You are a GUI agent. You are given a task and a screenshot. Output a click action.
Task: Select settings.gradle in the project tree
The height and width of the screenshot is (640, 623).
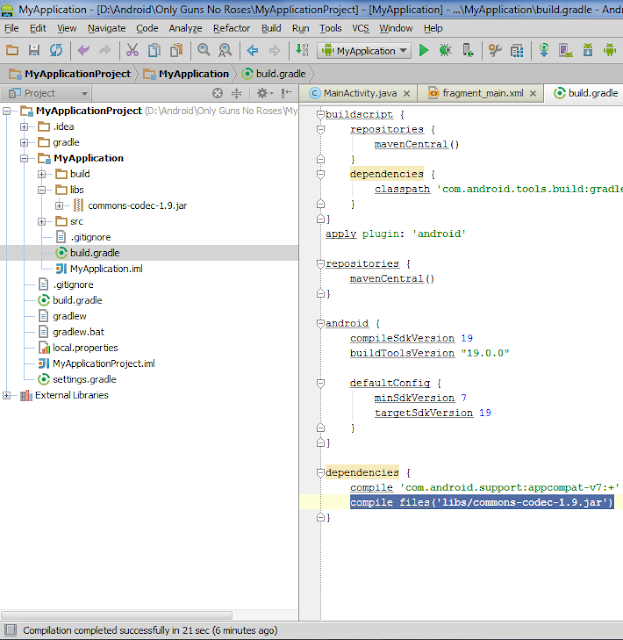[x=84, y=379]
